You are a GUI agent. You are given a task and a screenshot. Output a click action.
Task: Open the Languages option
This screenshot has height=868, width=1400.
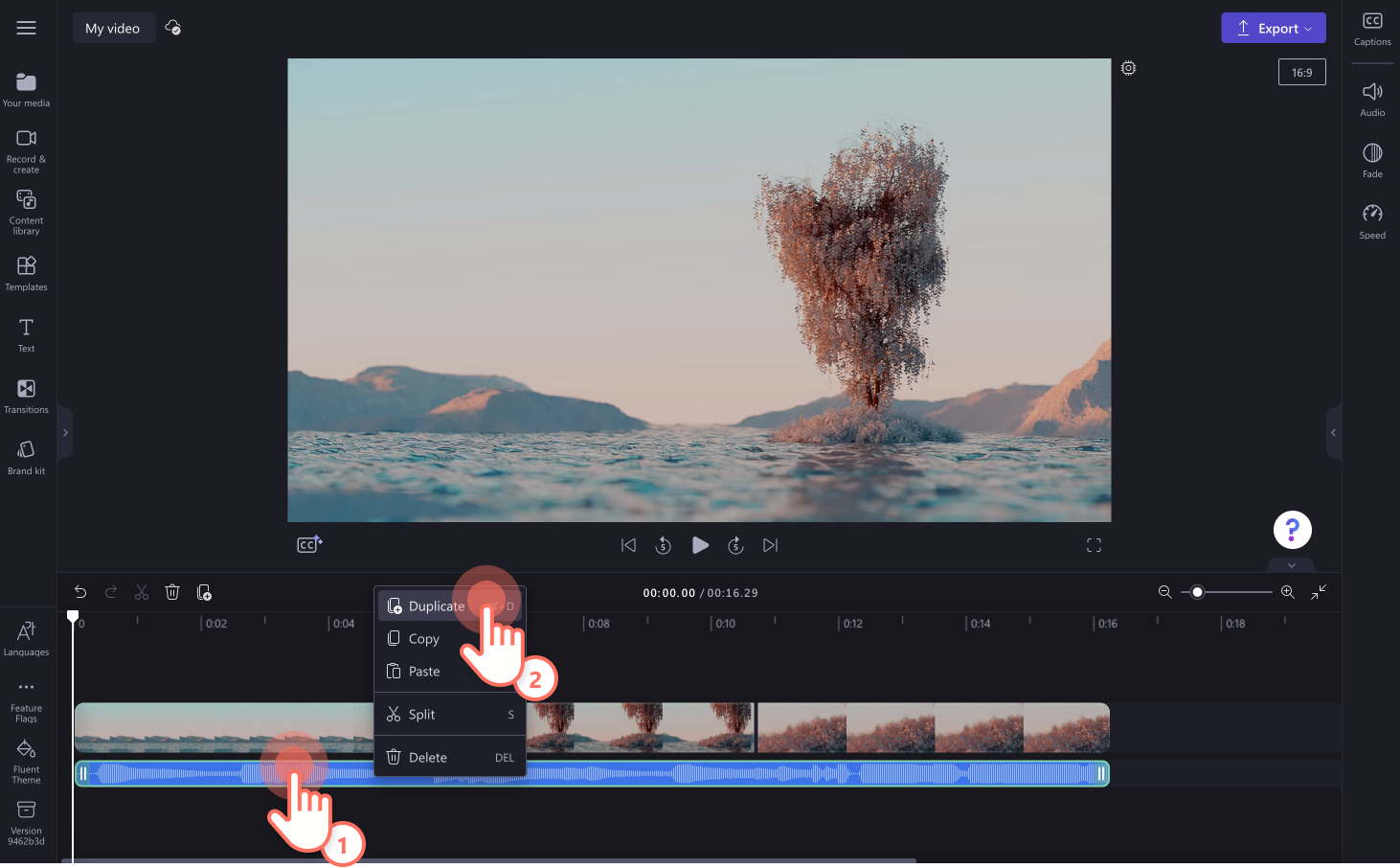26,639
